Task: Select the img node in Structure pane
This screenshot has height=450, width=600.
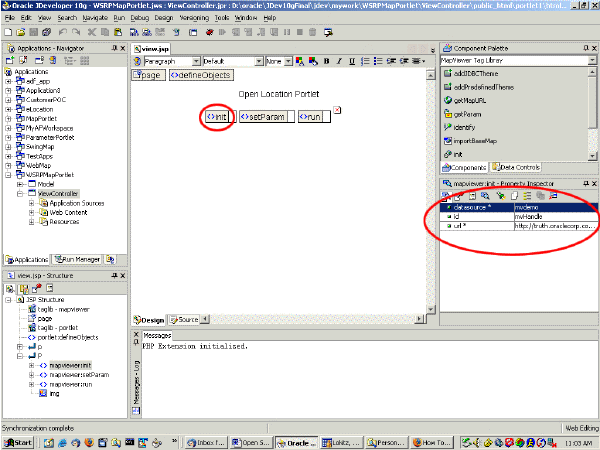Action: [x=54, y=393]
